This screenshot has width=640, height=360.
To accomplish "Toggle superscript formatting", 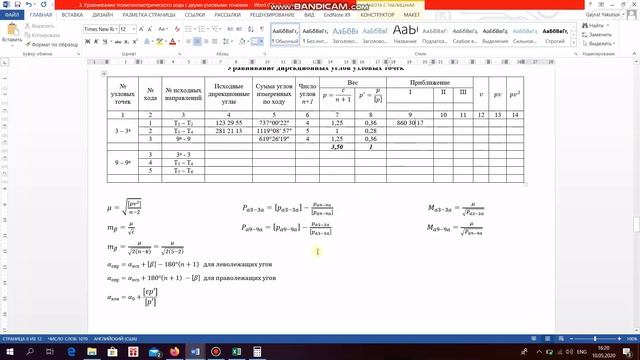I will coord(135,41).
